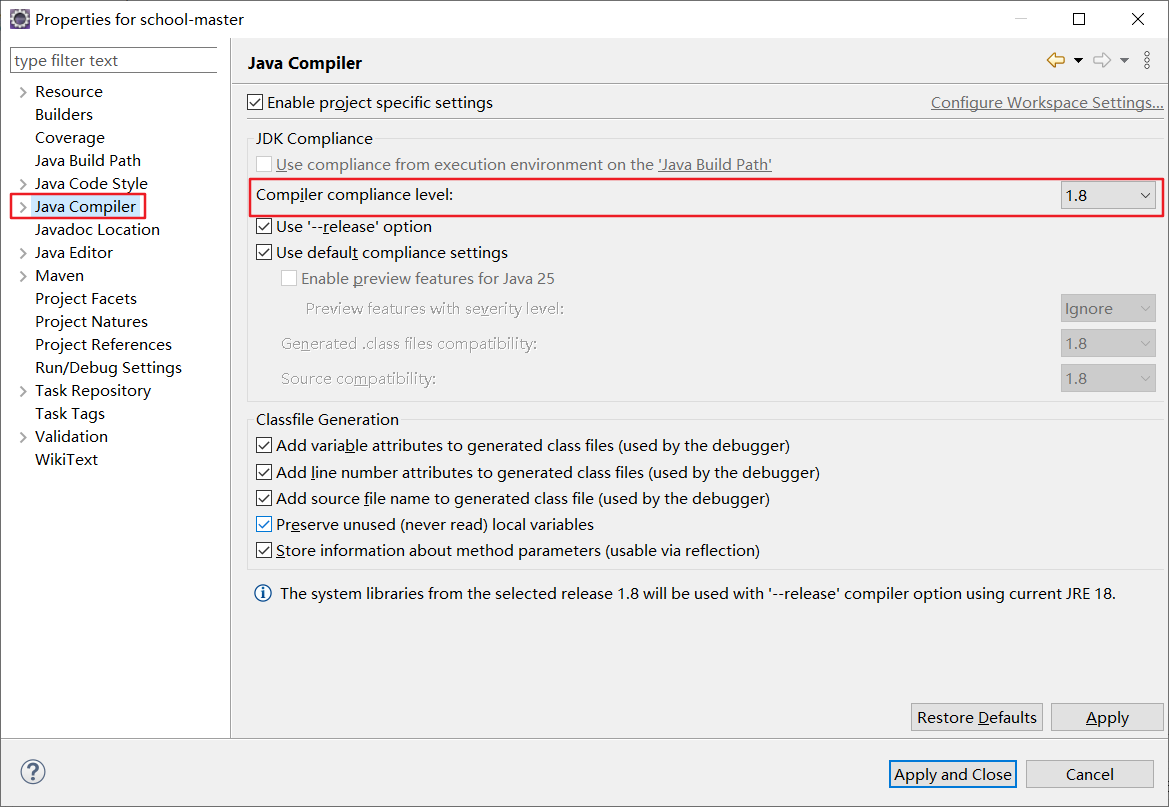
Task: Expand the Validation tree node
Action: tap(22, 437)
